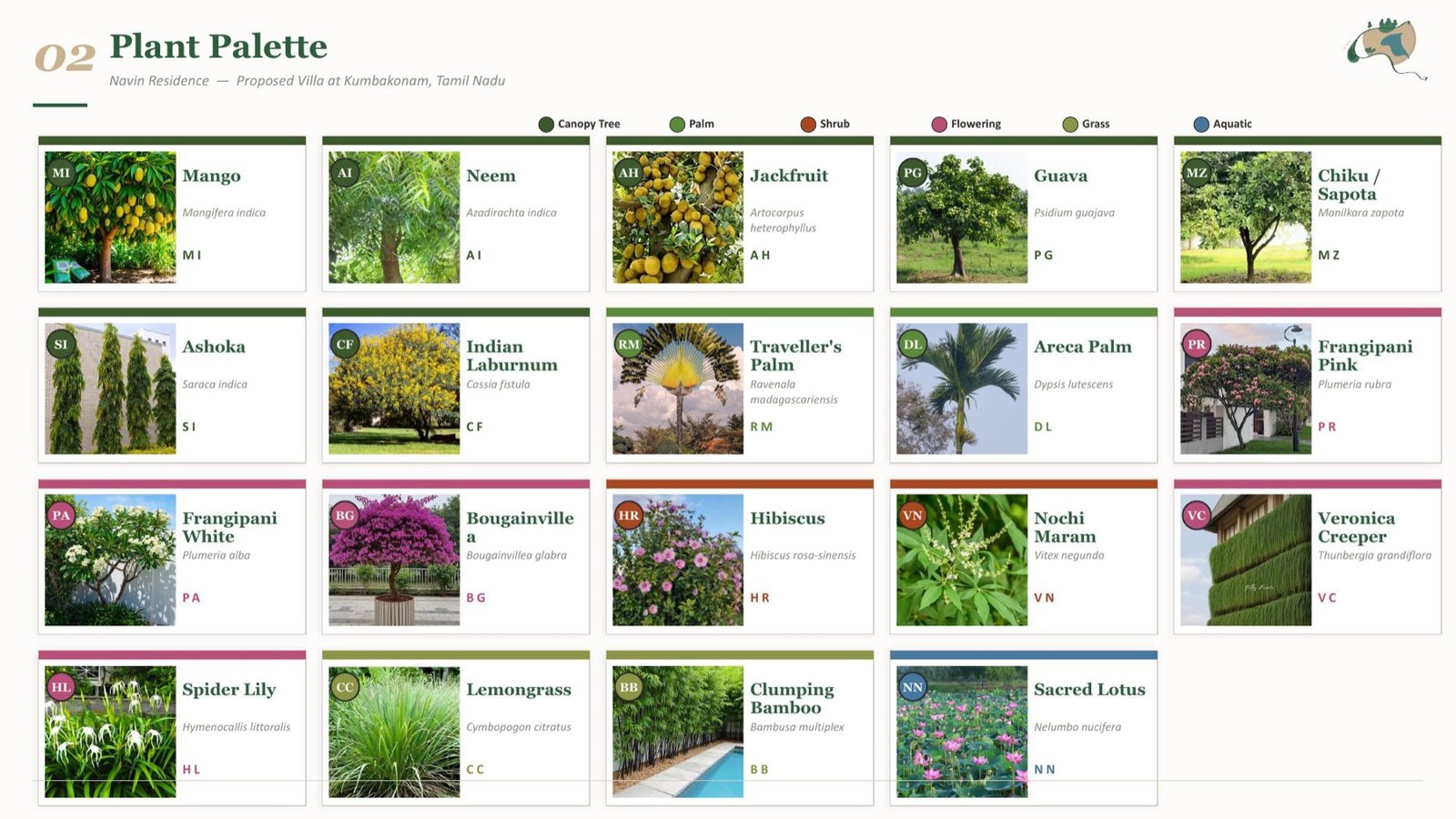This screenshot has height=819, width=1456.
Task: Click the HR badge on Hibiscus card
Action: pos(629,515)
